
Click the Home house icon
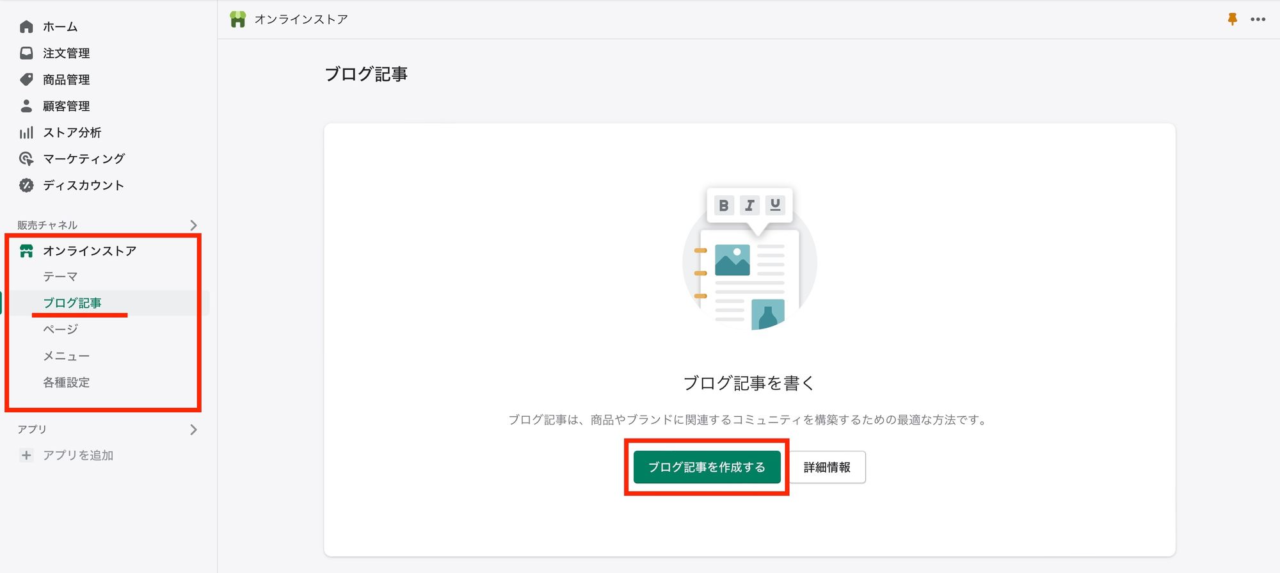pyautogui.click(x=26, y=27)
